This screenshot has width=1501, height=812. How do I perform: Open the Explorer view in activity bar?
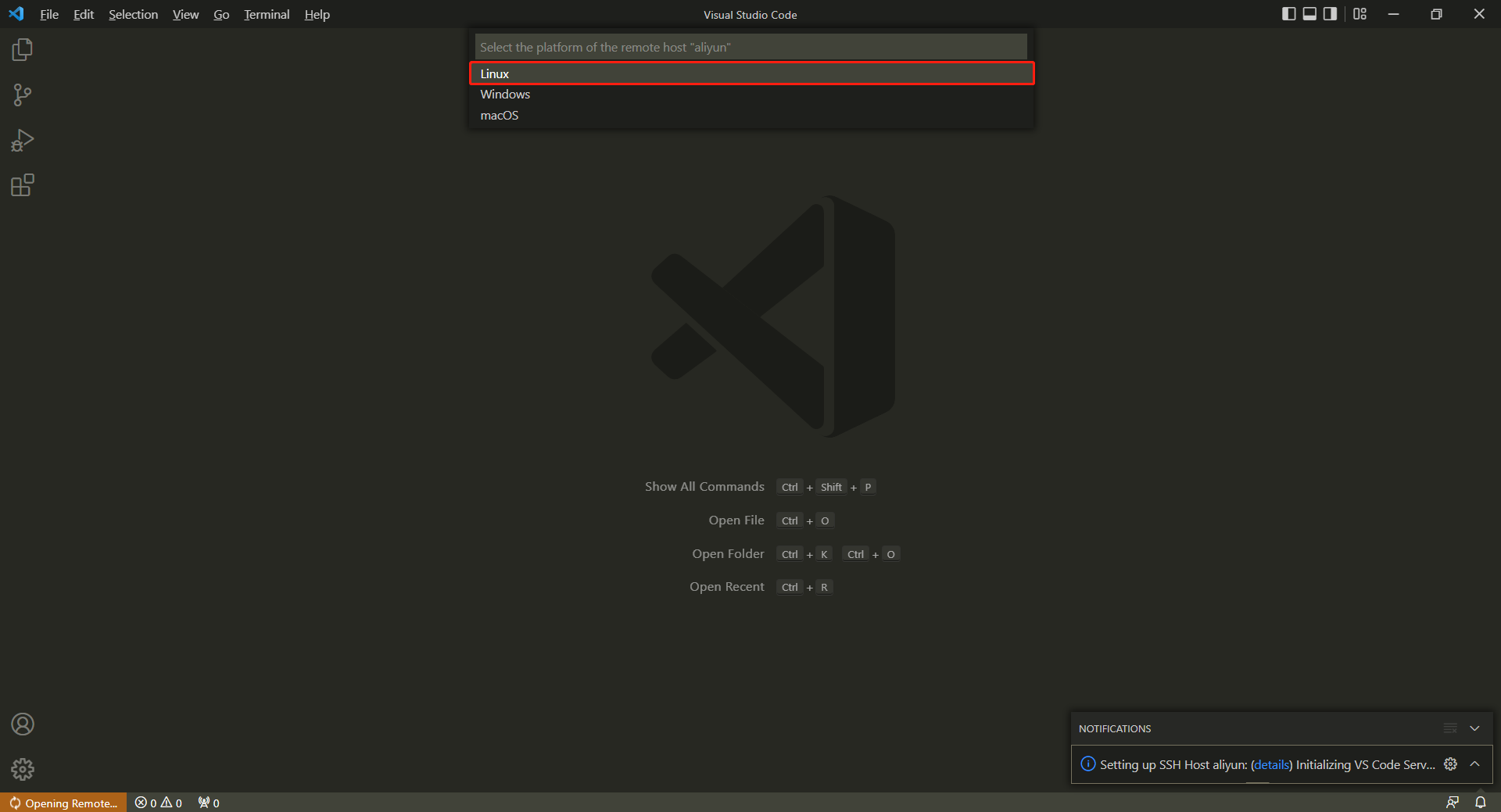pos(23,50)
